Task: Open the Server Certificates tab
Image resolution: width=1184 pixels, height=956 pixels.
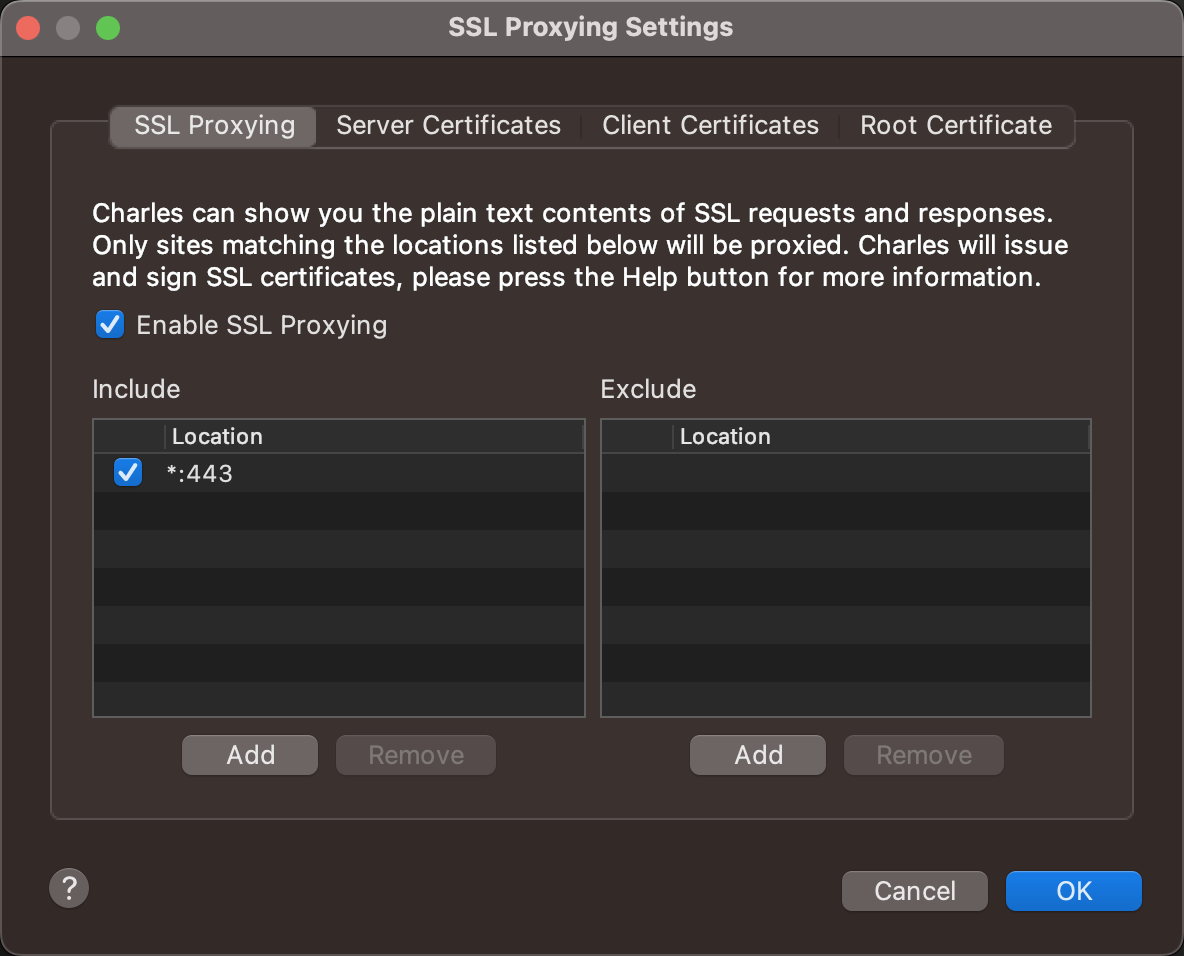Action: (448, 126)
